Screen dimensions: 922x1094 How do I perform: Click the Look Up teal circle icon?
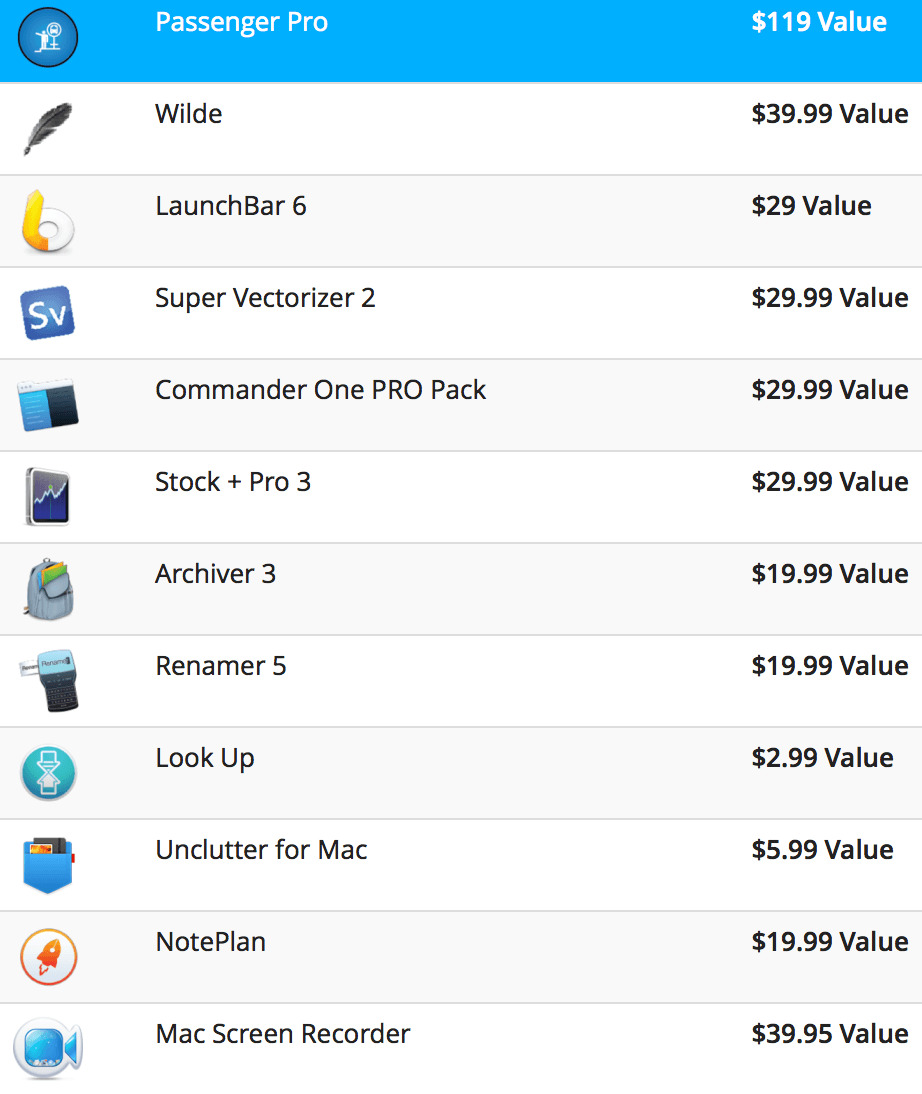[48, 773]
